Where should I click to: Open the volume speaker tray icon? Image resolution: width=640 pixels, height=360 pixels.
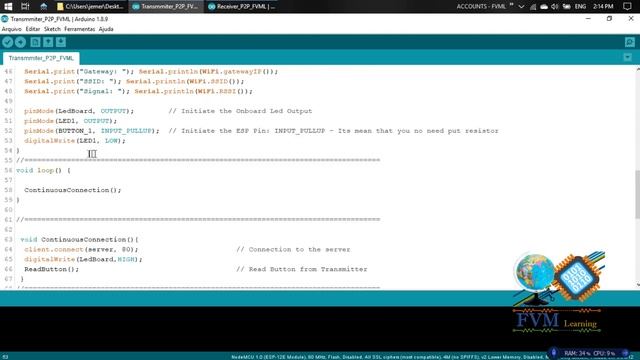555,7
